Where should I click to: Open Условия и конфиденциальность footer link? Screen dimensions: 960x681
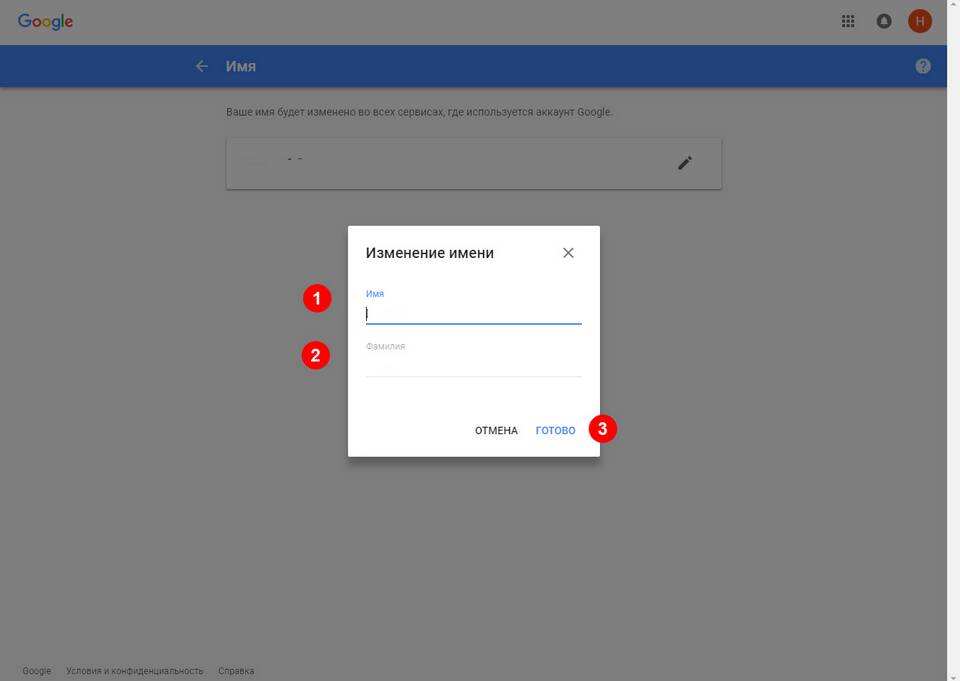[134, 671]
